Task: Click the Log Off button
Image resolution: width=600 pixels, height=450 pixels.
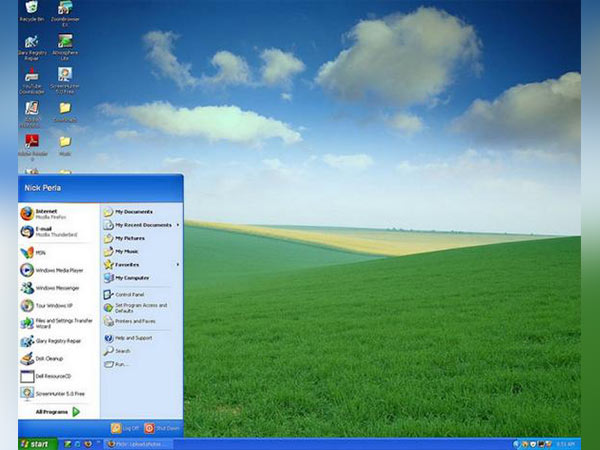Action: [x=125, y=428]
